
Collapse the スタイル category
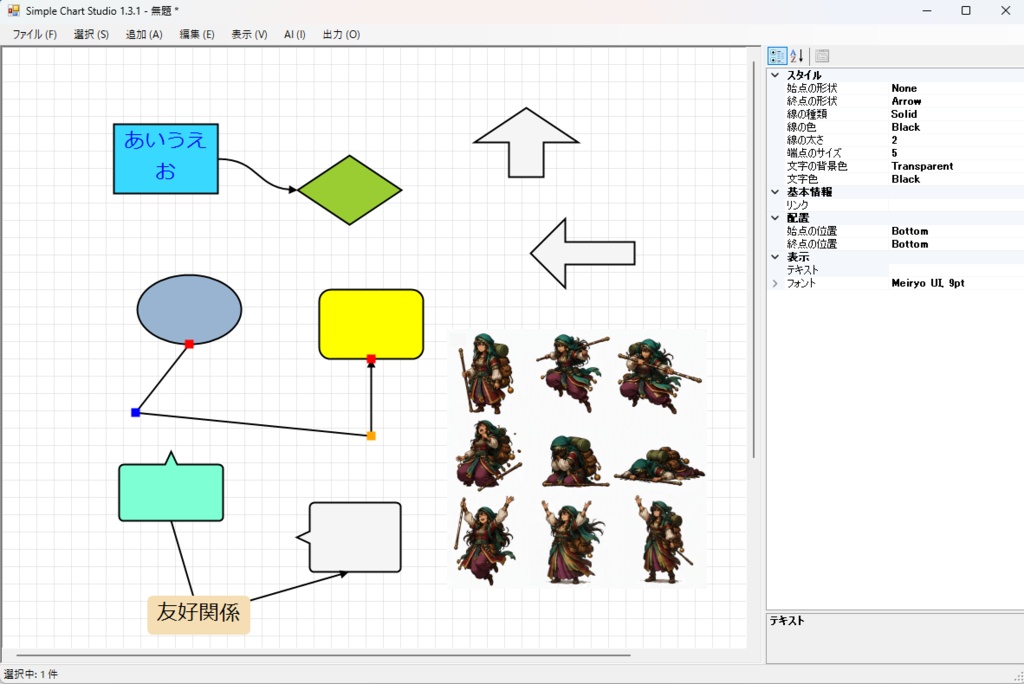click(775, 75)
